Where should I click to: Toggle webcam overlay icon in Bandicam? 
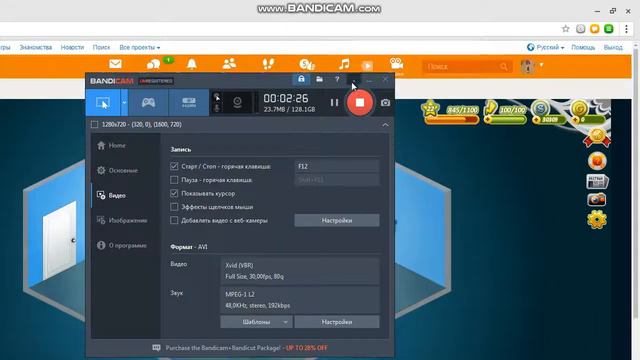pos(237,102)
